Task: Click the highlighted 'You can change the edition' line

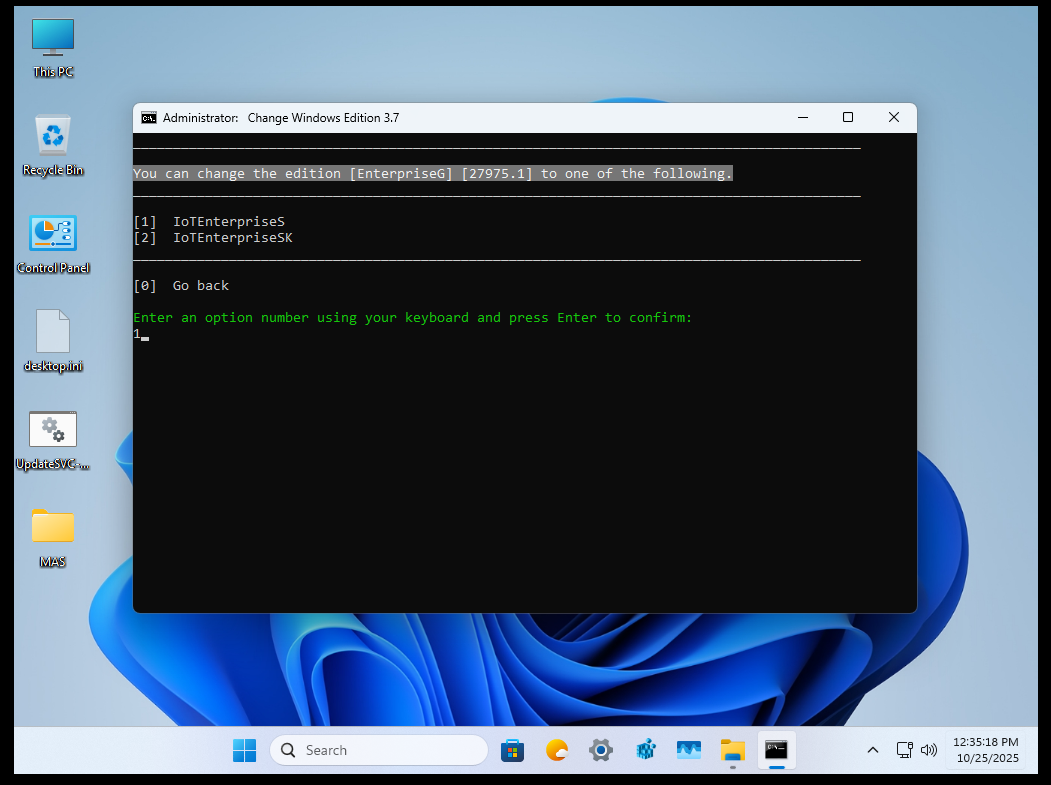Action: tap(432, 174)
